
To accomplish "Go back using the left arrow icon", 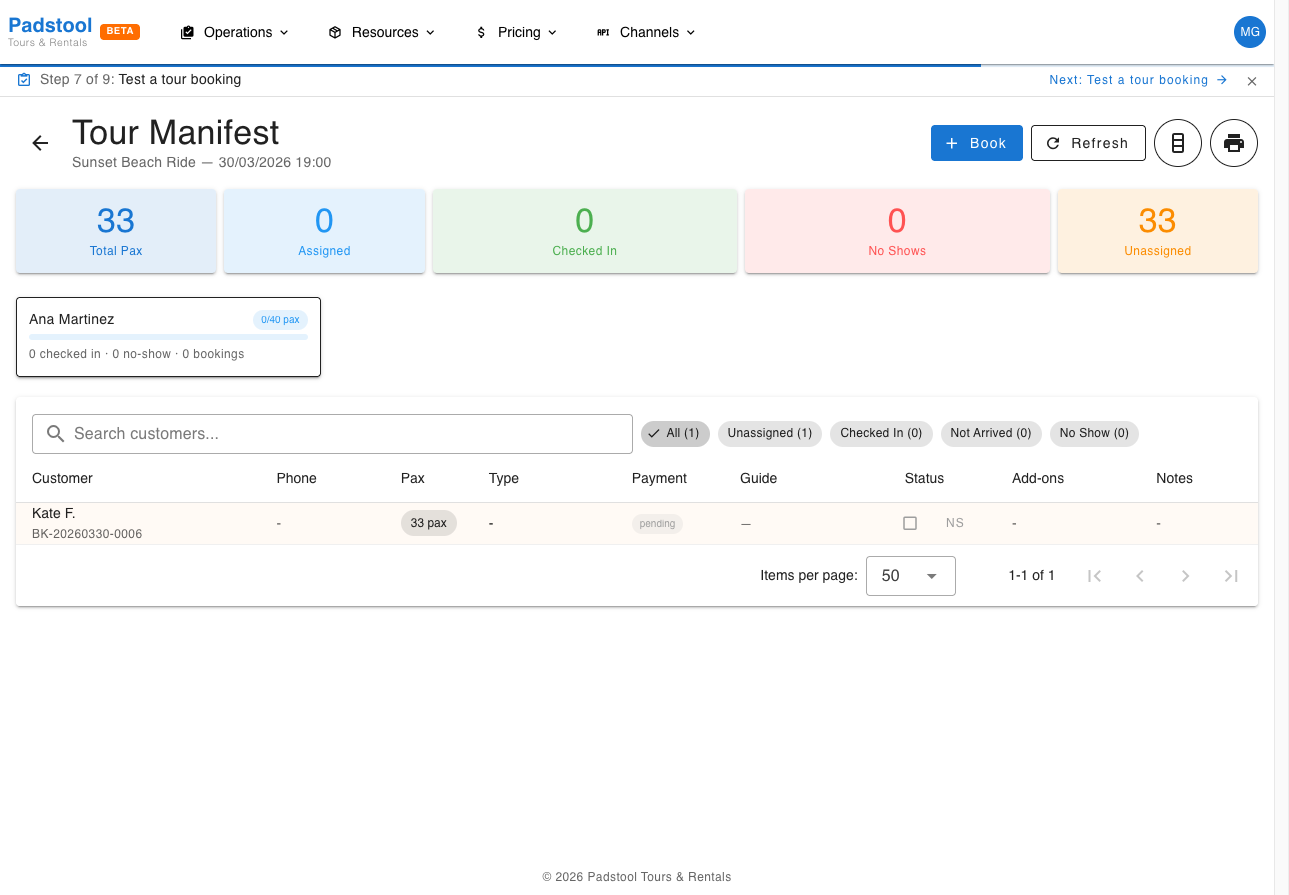I will [x=40, y=143].
